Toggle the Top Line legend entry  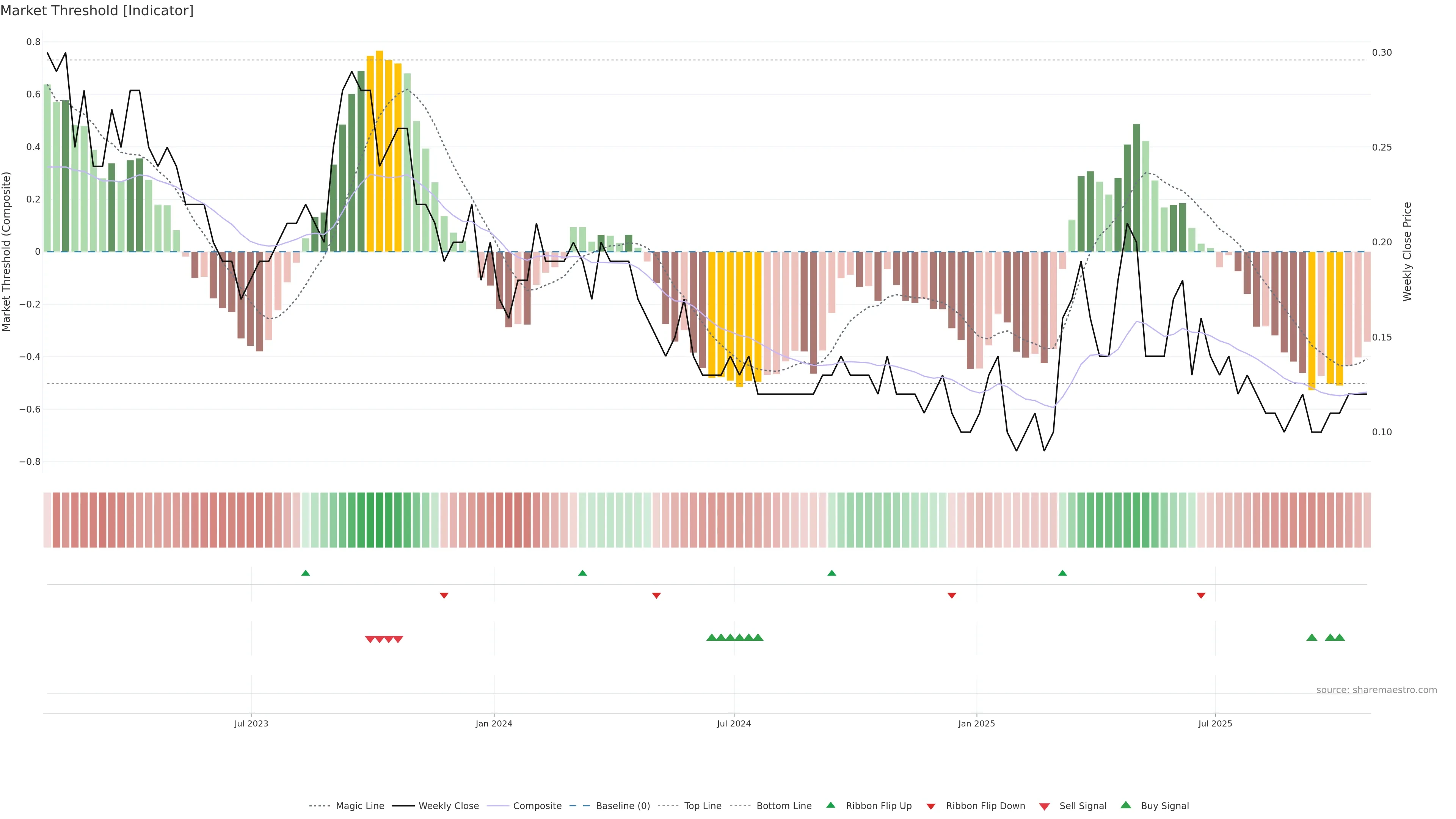(x=703, y=806)
